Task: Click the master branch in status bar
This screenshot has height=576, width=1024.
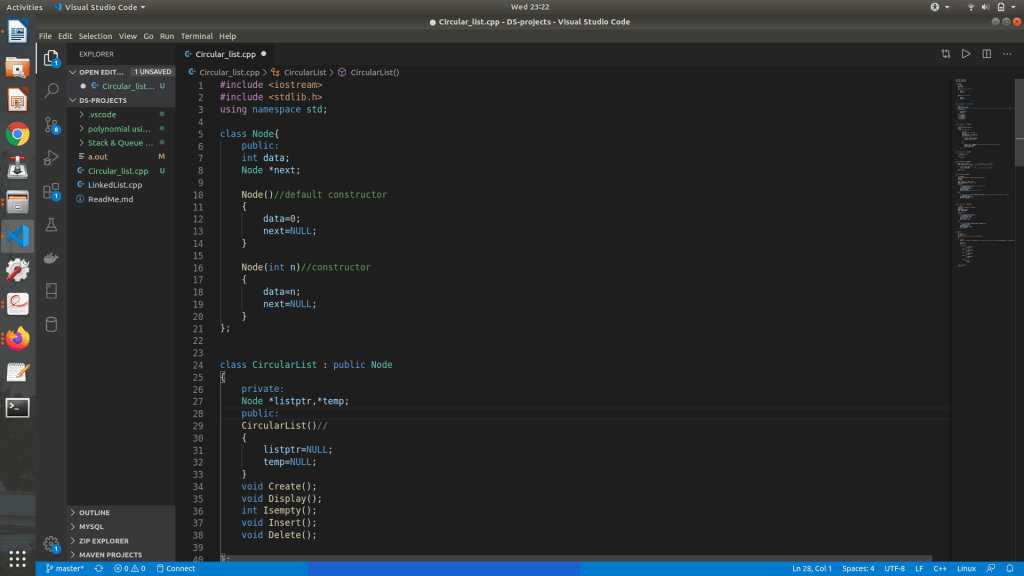Action: pyautogui.click(x=65, y=568)
